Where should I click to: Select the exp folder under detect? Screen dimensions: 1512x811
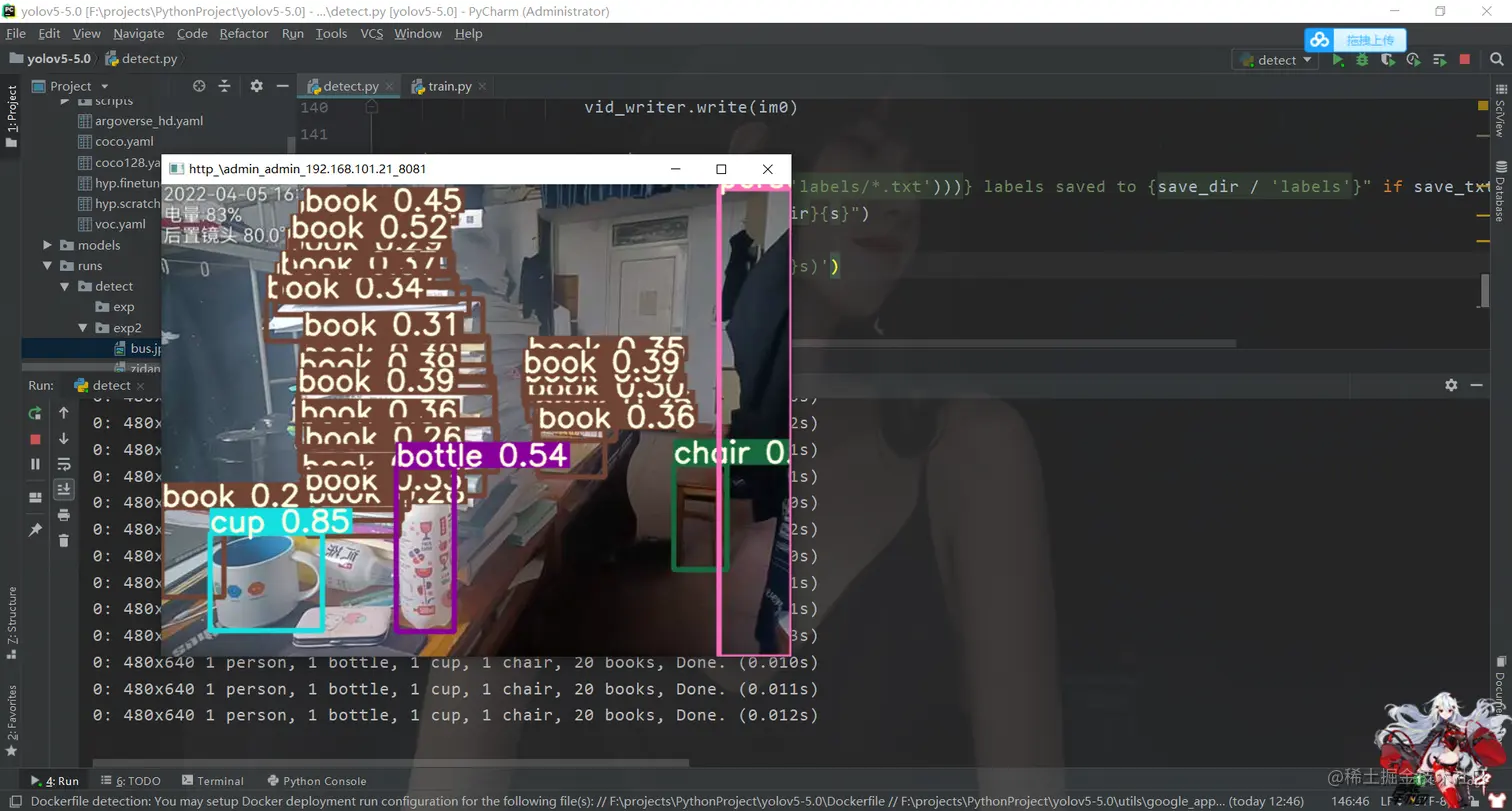point(115,307)
